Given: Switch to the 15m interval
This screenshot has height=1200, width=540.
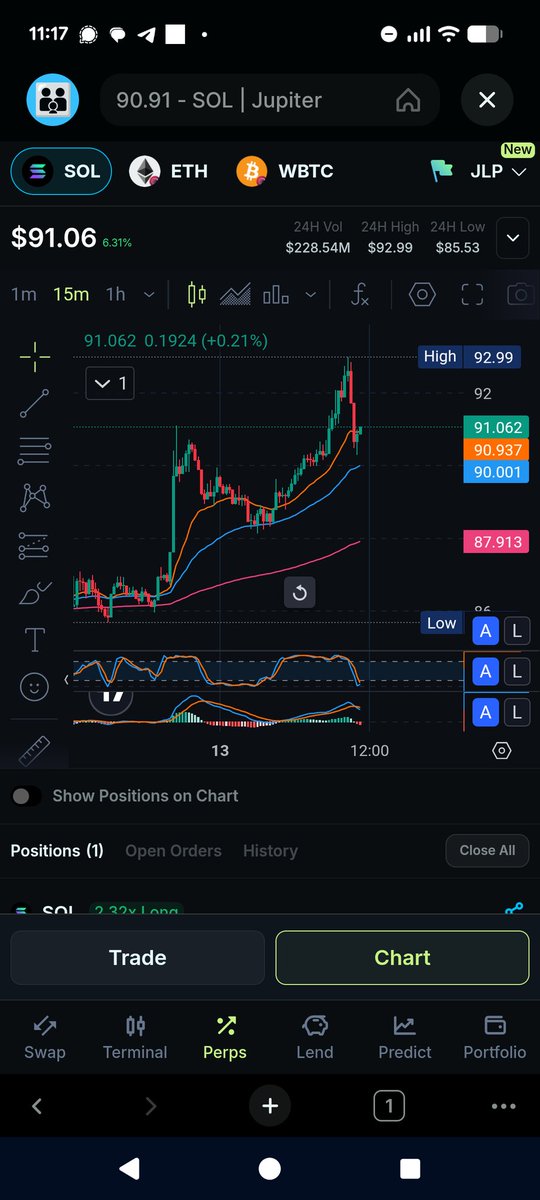Looking at the screenshot, I should 71,294.
